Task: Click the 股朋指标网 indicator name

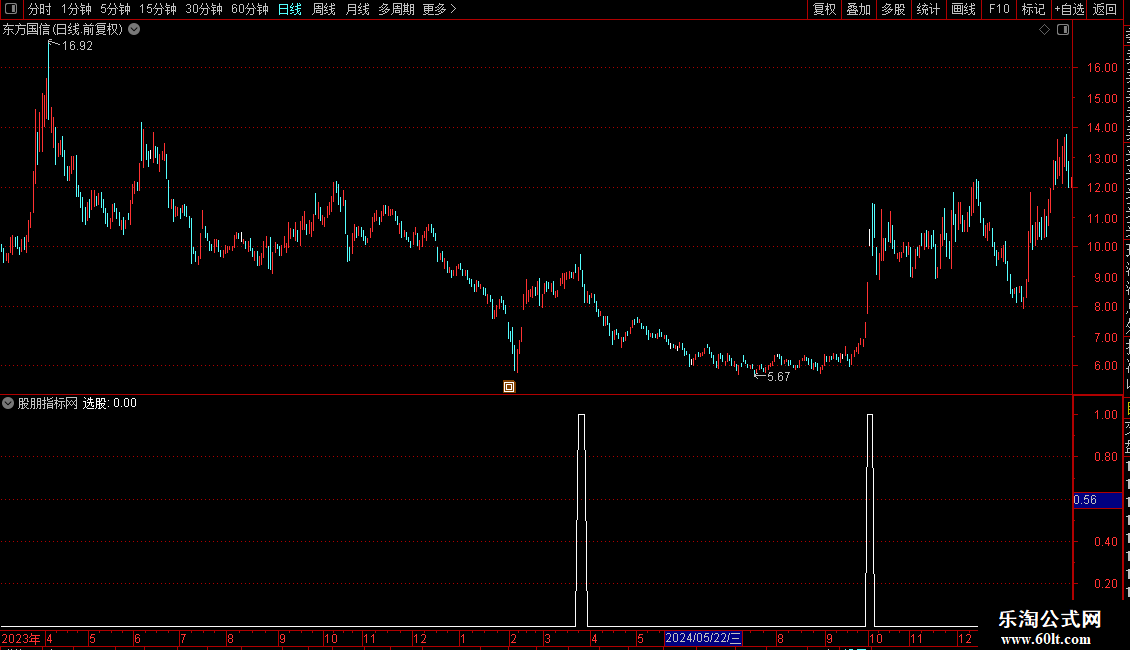Action: (48, 403)
